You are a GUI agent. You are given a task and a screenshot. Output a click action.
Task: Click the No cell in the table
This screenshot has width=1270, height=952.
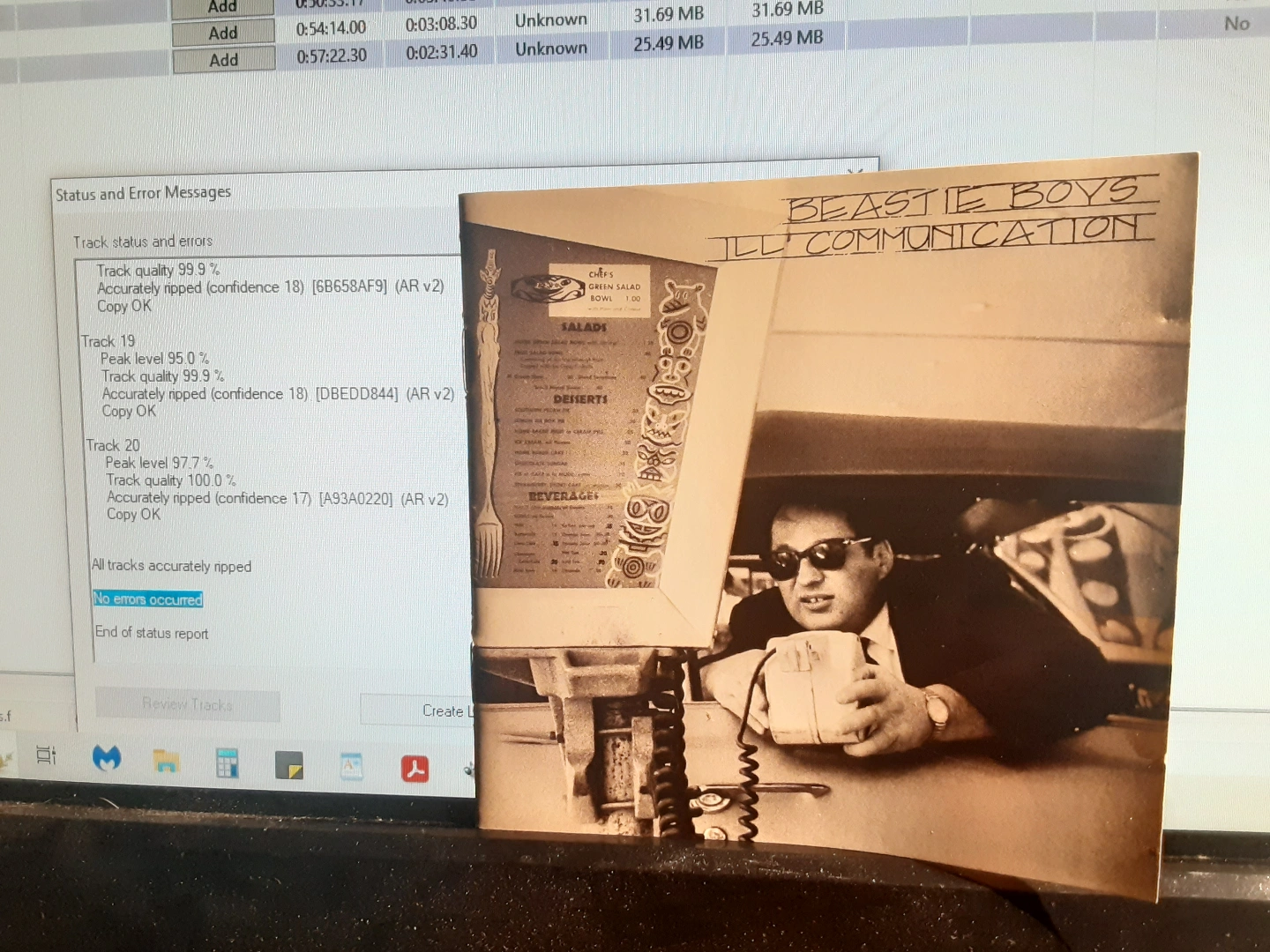[x=1236, y=24]
